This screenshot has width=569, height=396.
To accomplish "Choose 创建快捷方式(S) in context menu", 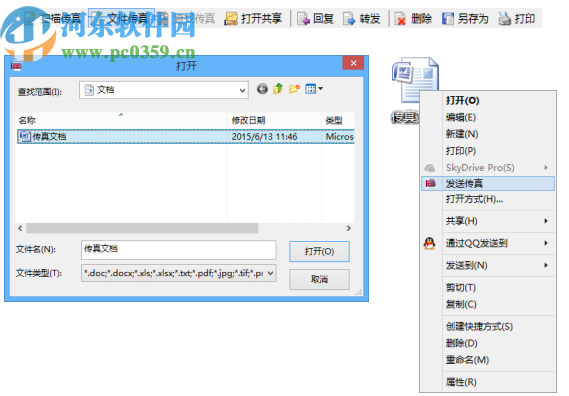I will [479, 327].
